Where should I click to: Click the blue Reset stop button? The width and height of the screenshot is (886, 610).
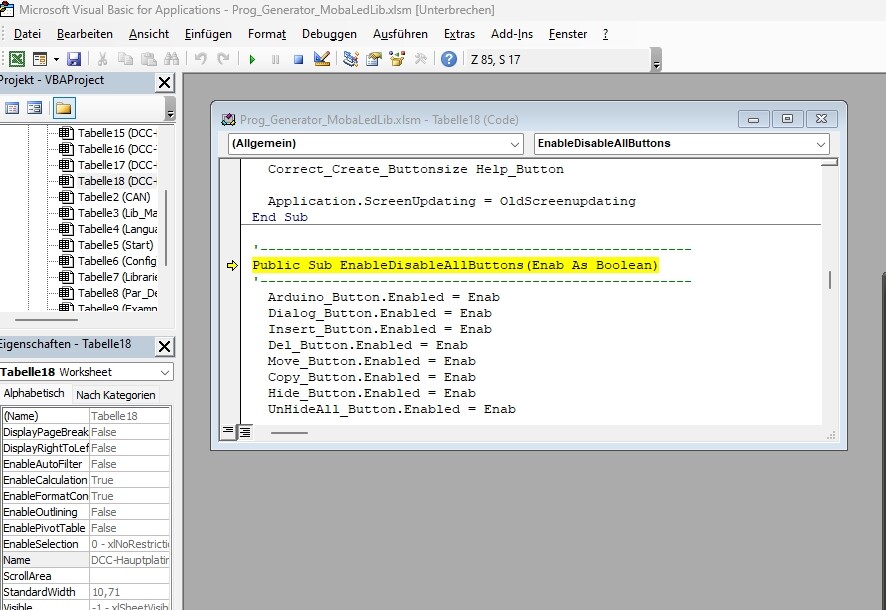298,59
